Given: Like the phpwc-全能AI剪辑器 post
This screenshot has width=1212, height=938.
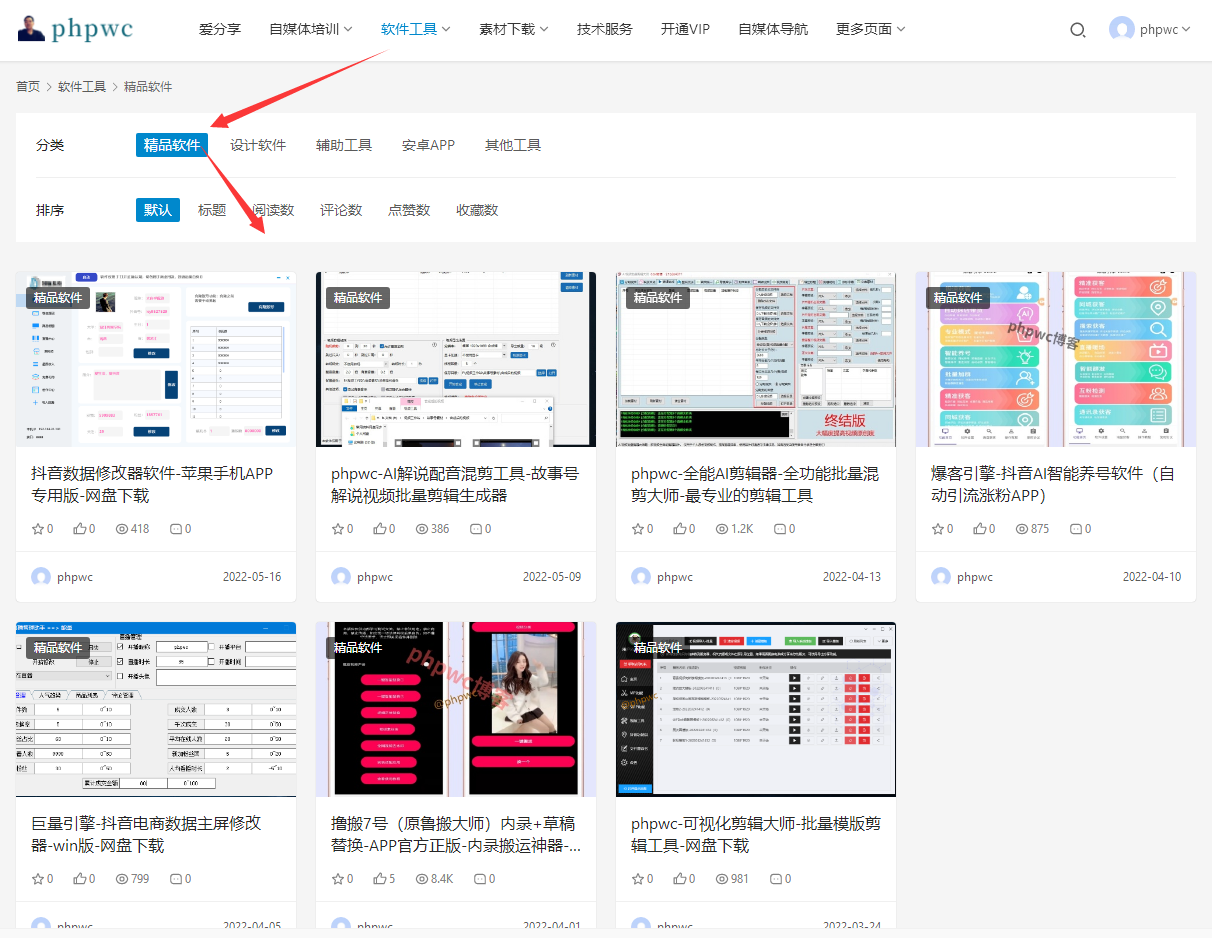Looking at the screenshot, I should (x=680, y=529).
